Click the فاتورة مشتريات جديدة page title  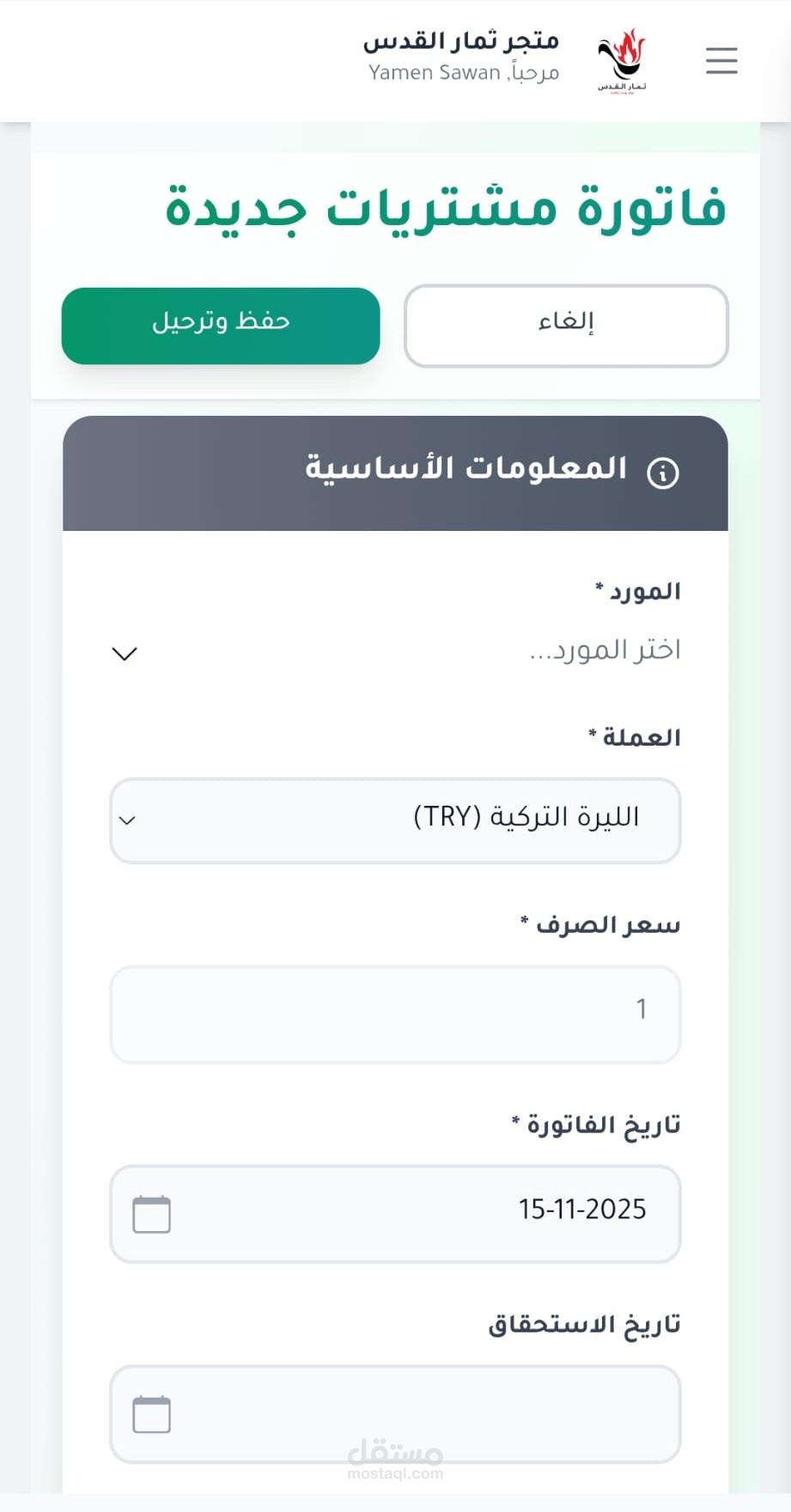pyautogui.click(x=446, y=209)
